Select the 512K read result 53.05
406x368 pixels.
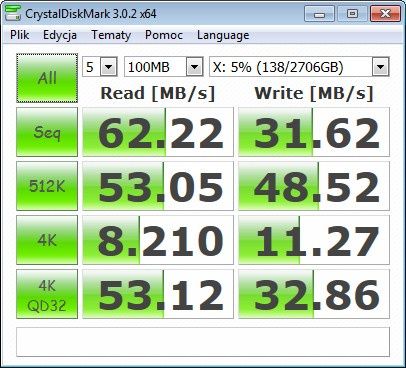pyautogui.click(x=158, y=186)
